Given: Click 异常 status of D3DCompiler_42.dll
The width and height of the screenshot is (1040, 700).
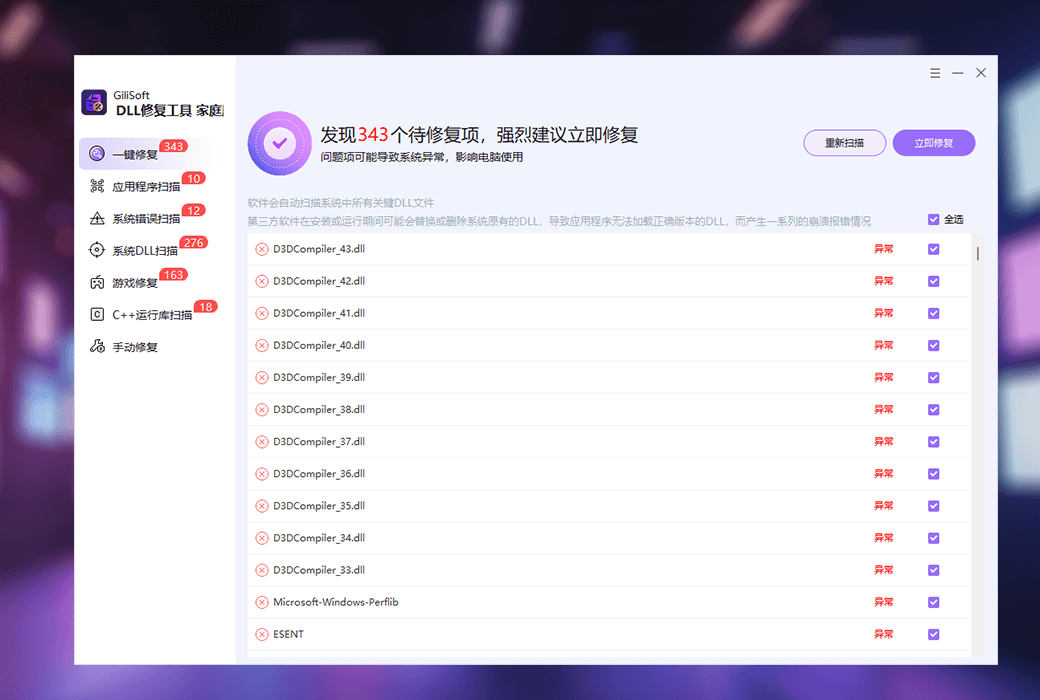Looking at the screenshot, I should (x=883, y=281).
